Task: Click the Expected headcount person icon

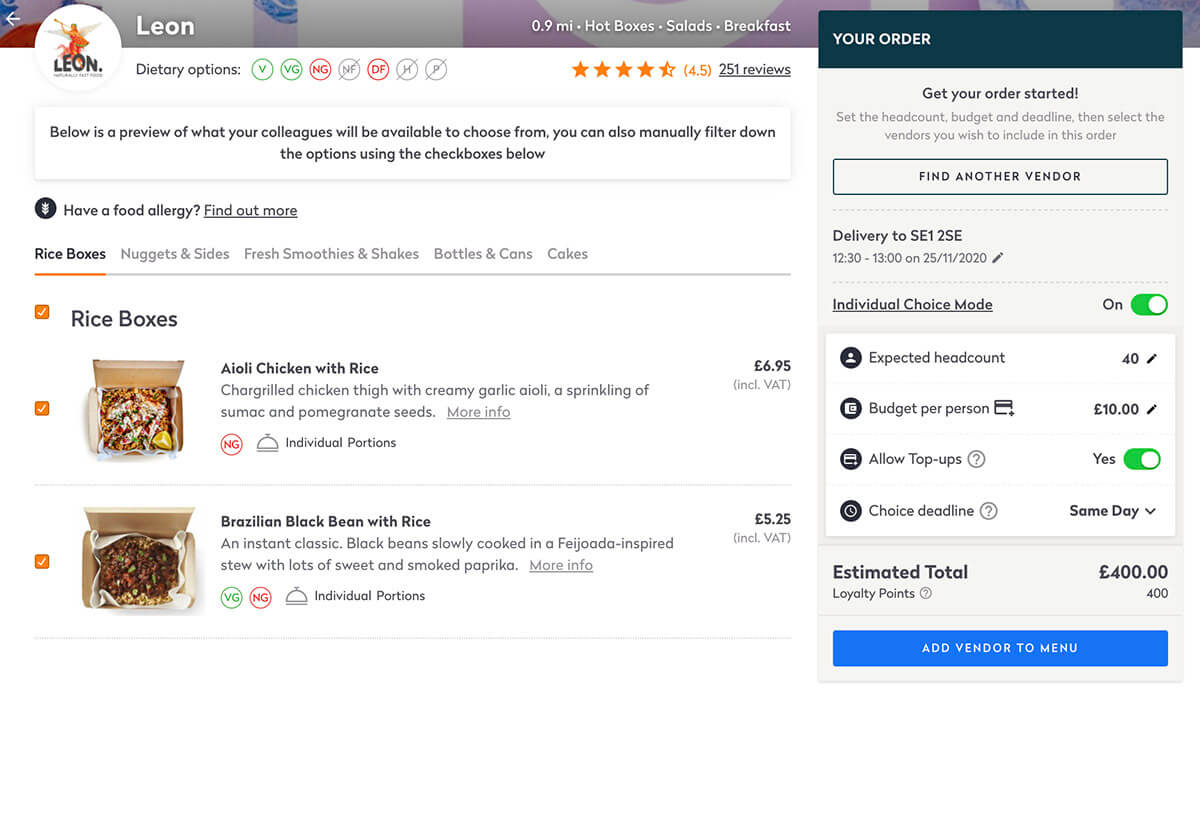Action: coord(851,358)
